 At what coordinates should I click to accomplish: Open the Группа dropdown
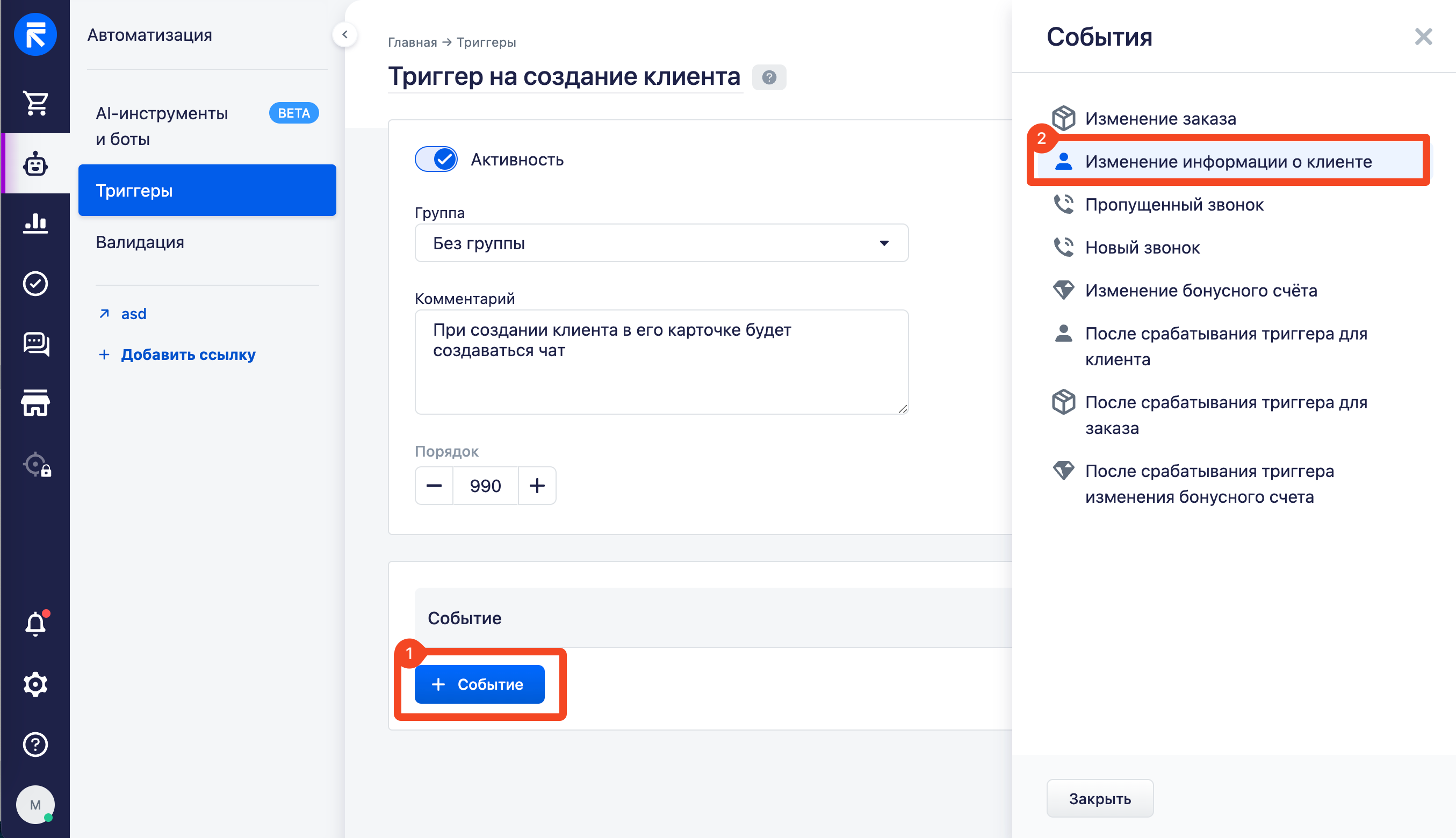pyautogui.click(x=661, y=243)
